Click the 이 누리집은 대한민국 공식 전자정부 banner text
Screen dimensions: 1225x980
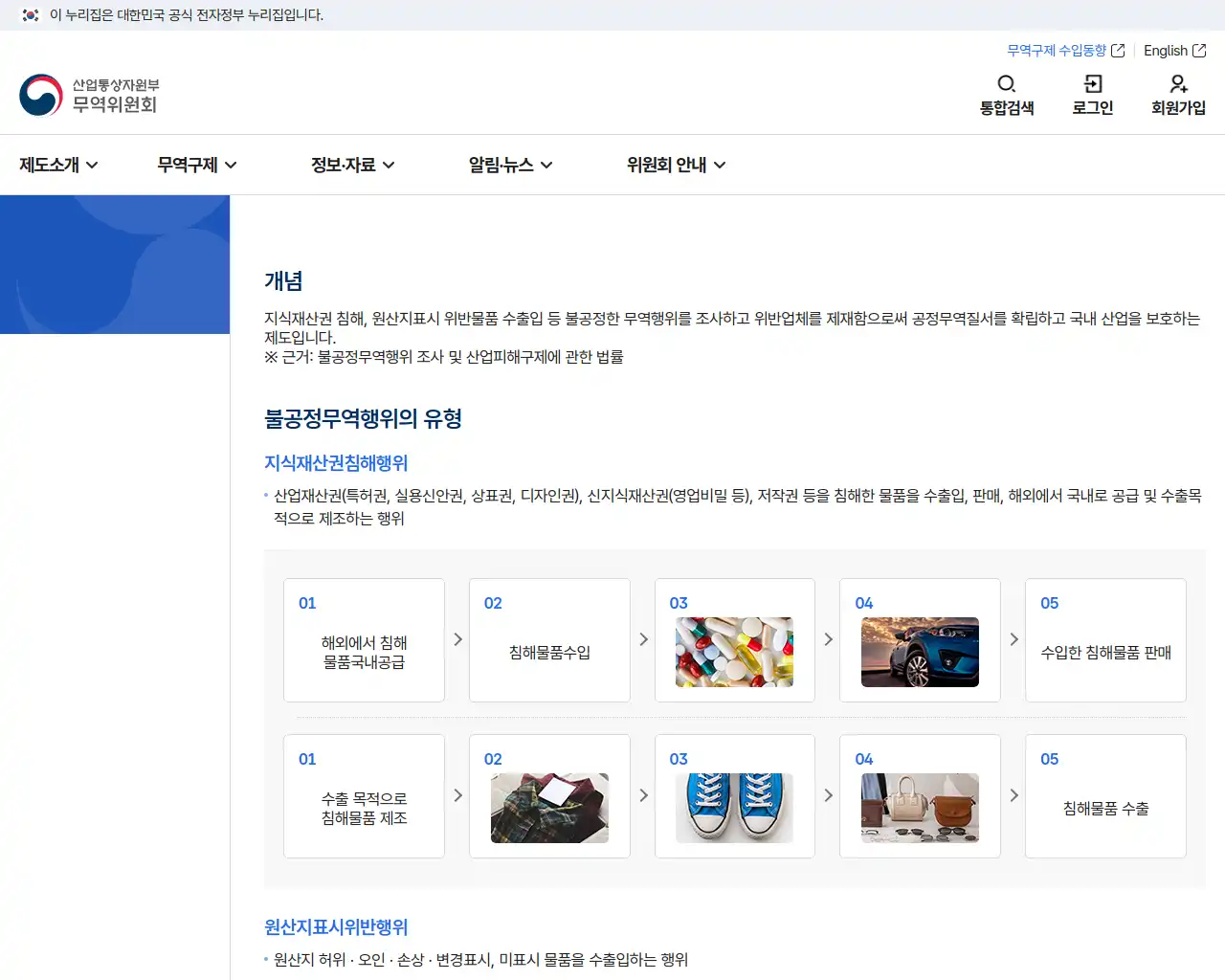pyautogui.click(x=187, y=15)
